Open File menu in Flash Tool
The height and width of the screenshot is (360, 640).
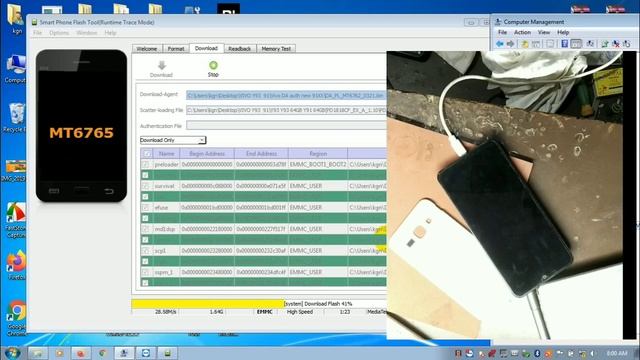(x=37, y=33)
